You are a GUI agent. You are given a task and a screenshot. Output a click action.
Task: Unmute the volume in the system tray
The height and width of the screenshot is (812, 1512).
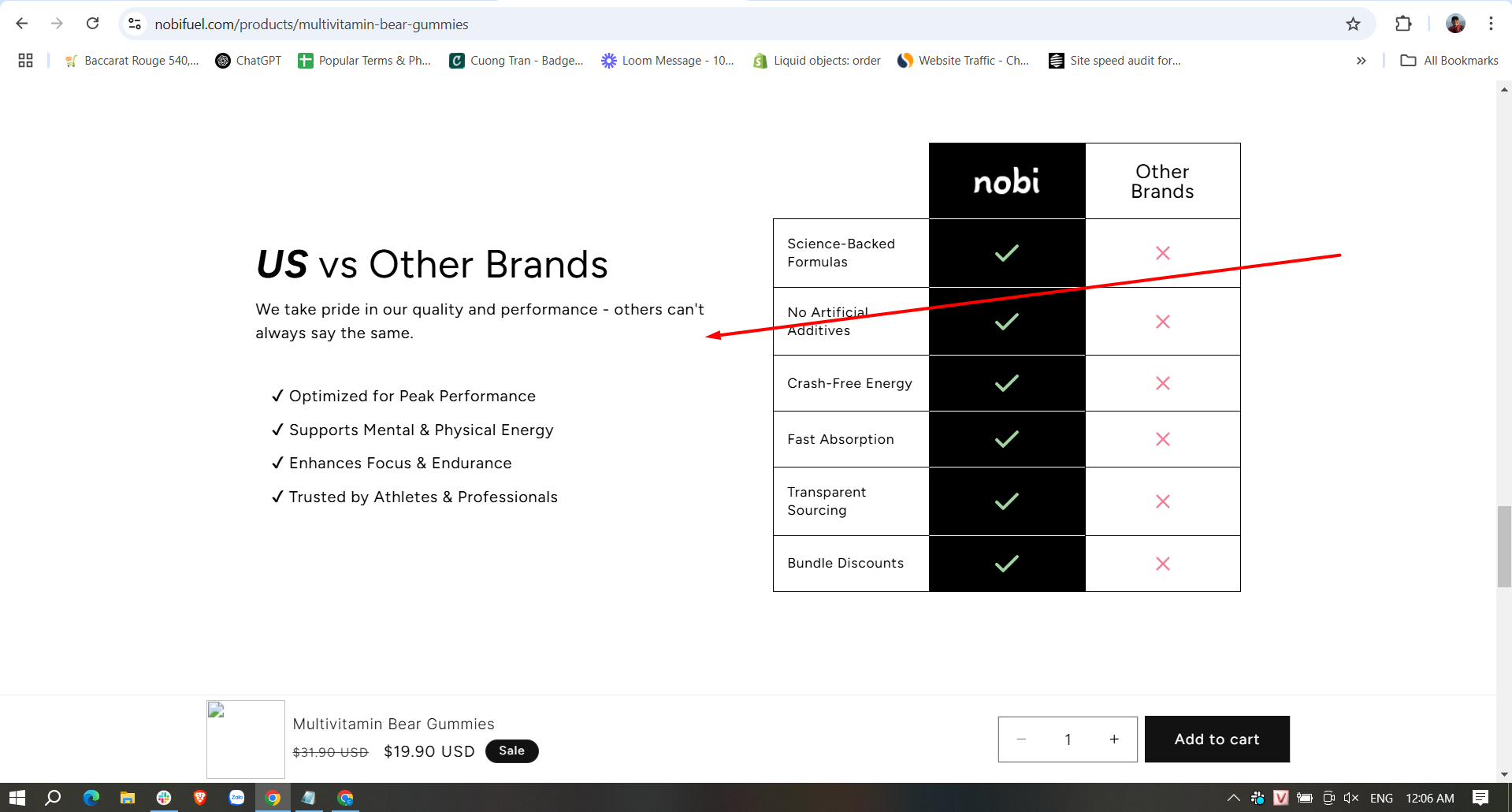pos(1351,798)
